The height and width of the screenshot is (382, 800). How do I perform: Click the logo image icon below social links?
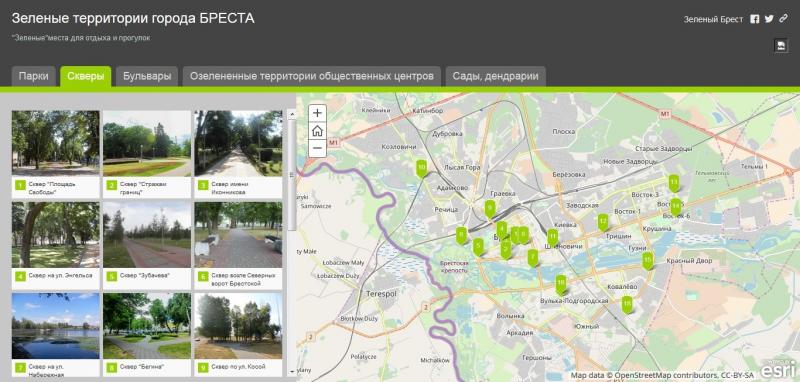tap(780, 45)
